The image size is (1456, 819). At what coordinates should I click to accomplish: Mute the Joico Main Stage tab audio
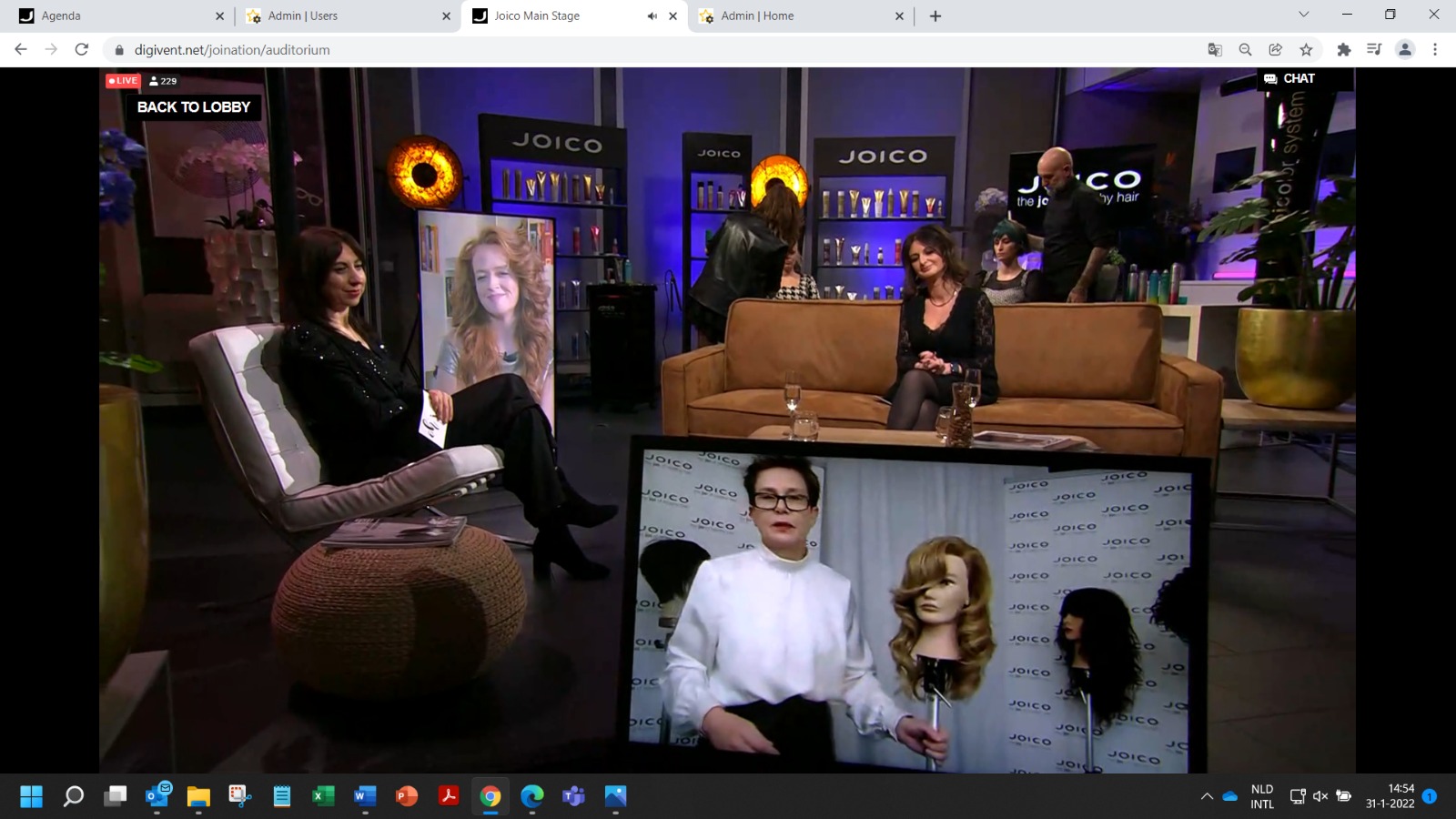[652, 16]
